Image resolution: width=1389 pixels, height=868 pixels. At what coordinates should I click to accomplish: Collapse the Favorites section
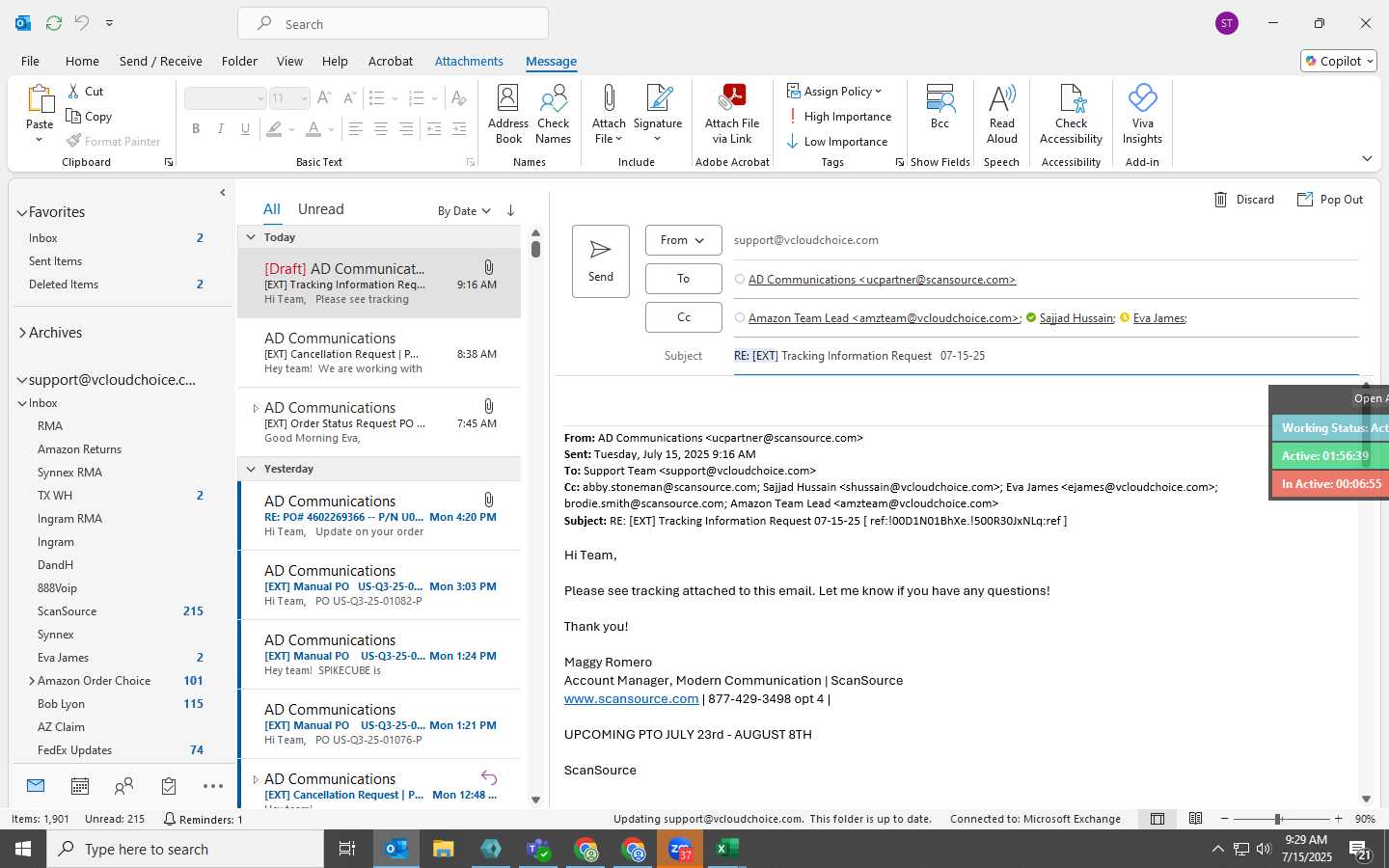(x=22, y=212)
